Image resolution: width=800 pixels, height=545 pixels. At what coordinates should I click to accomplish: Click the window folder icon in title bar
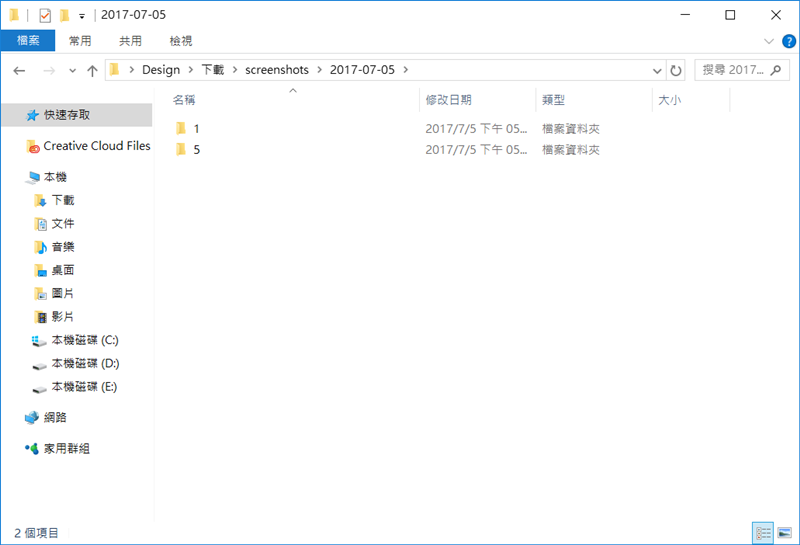point(14,15)
